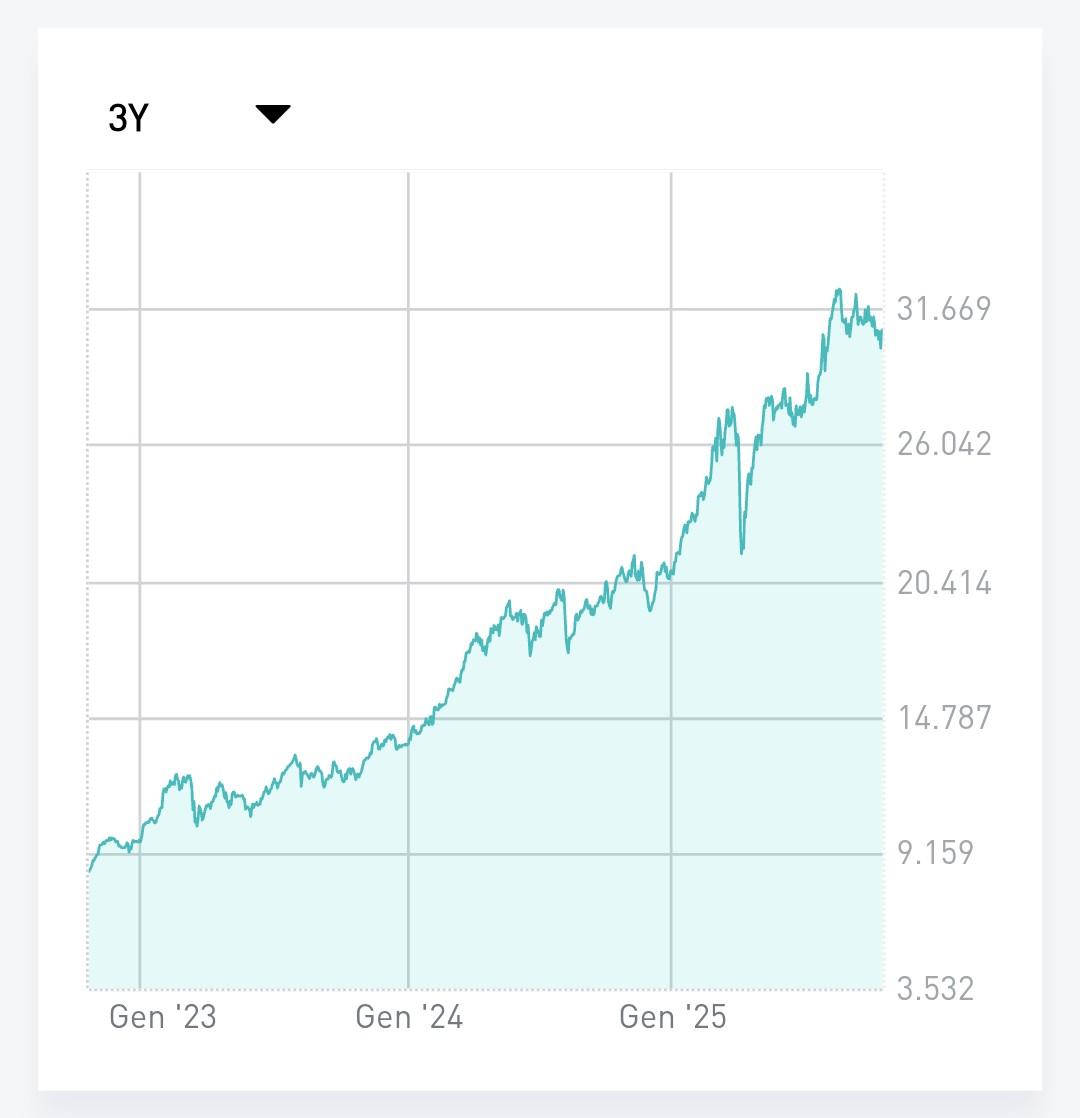Select the 26.042 y-axis value
This screenshot has width=1080, height=1118.
[x=943, y=443]
